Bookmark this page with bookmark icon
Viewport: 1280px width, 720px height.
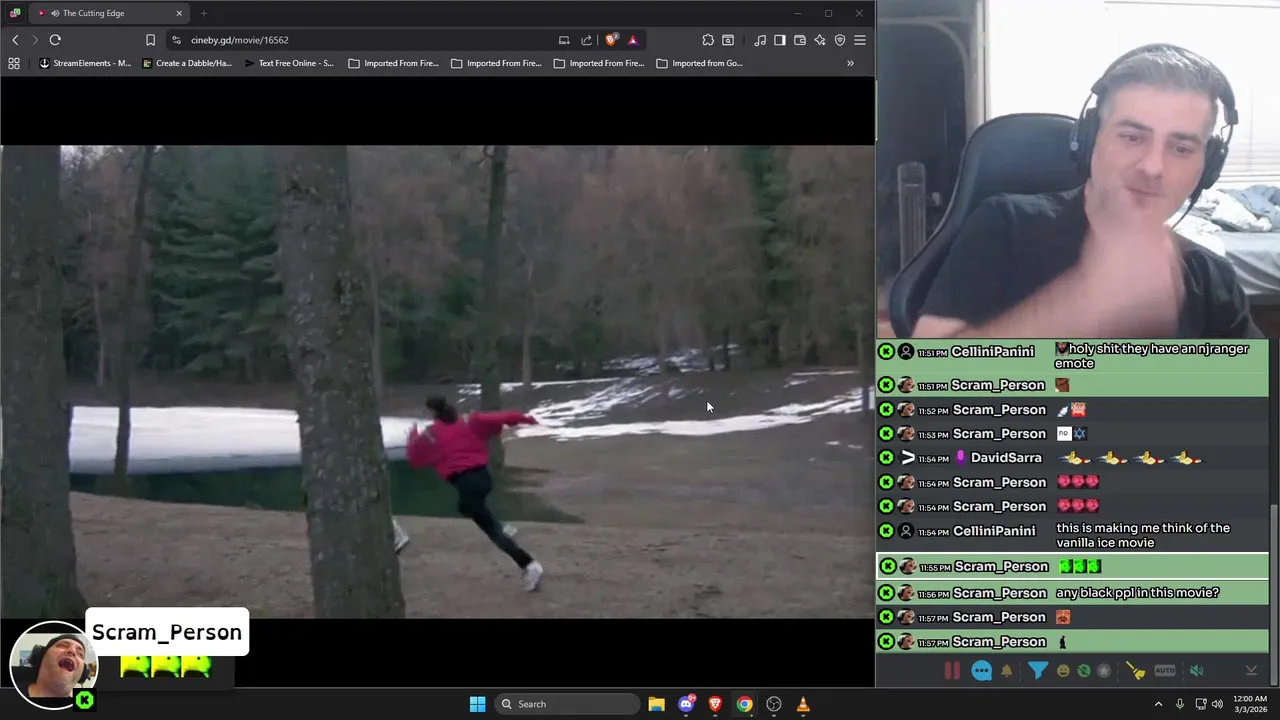coord(150,40)
